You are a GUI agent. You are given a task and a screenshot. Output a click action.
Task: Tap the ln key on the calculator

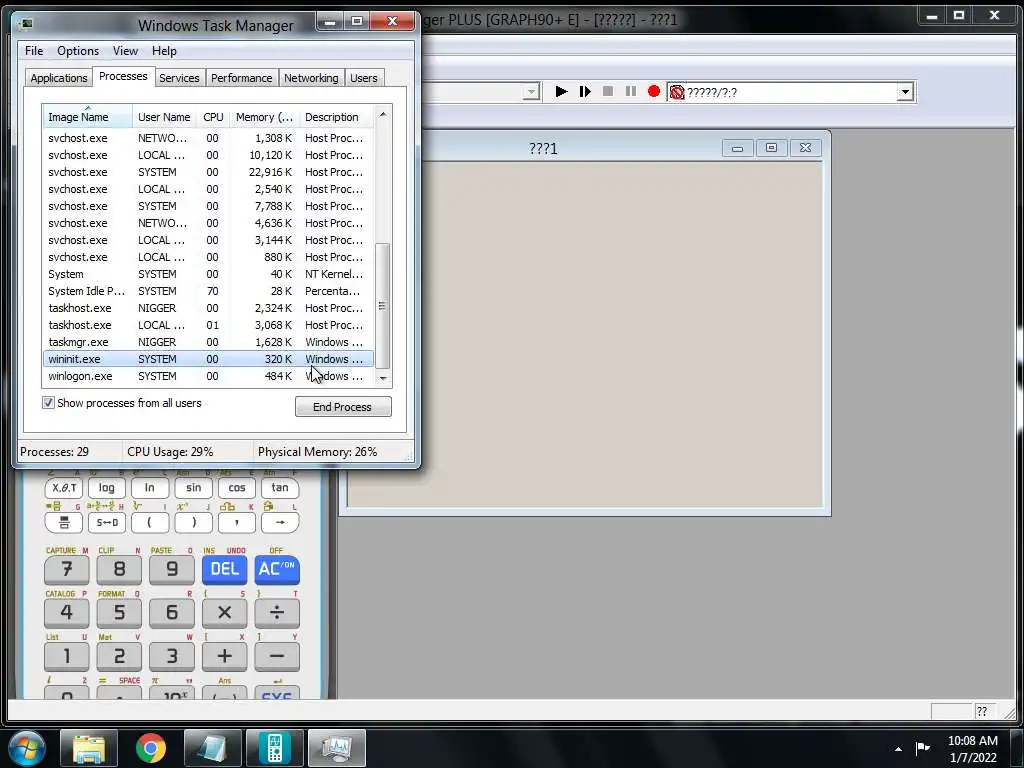pos(150,488)
